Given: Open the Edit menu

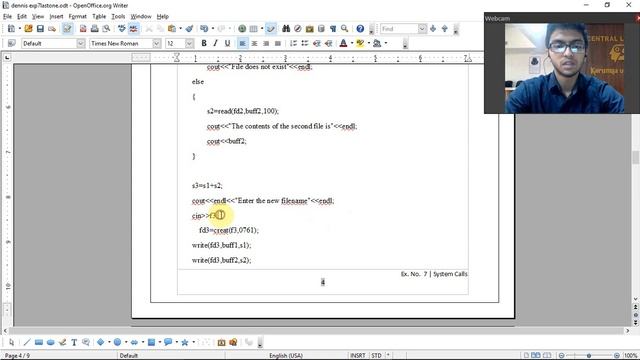Looking at the screenshot, I should pyautogui.click(x=22, y=16).
